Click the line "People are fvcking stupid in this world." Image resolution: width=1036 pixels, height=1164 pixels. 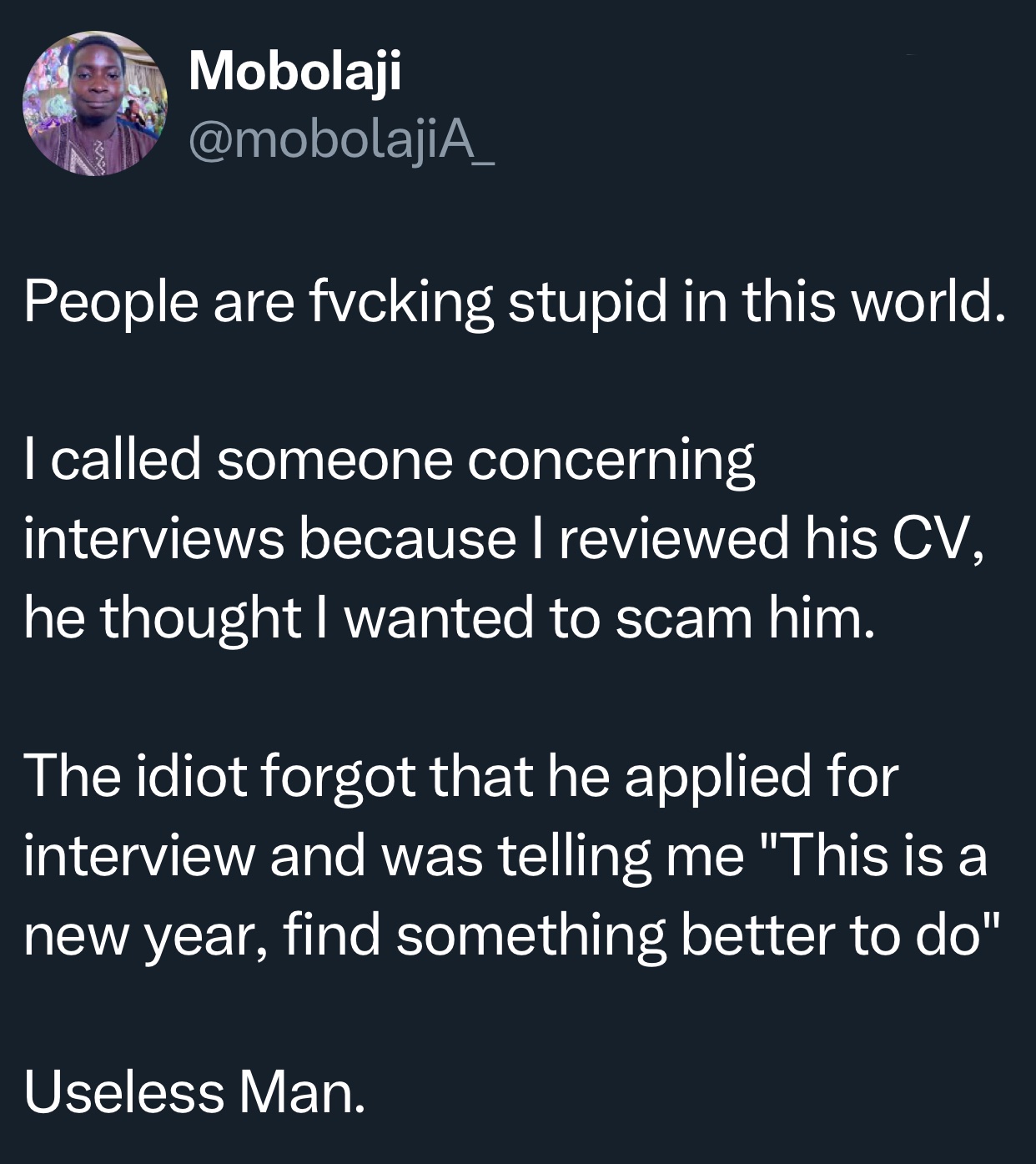(x=515, y=301)
